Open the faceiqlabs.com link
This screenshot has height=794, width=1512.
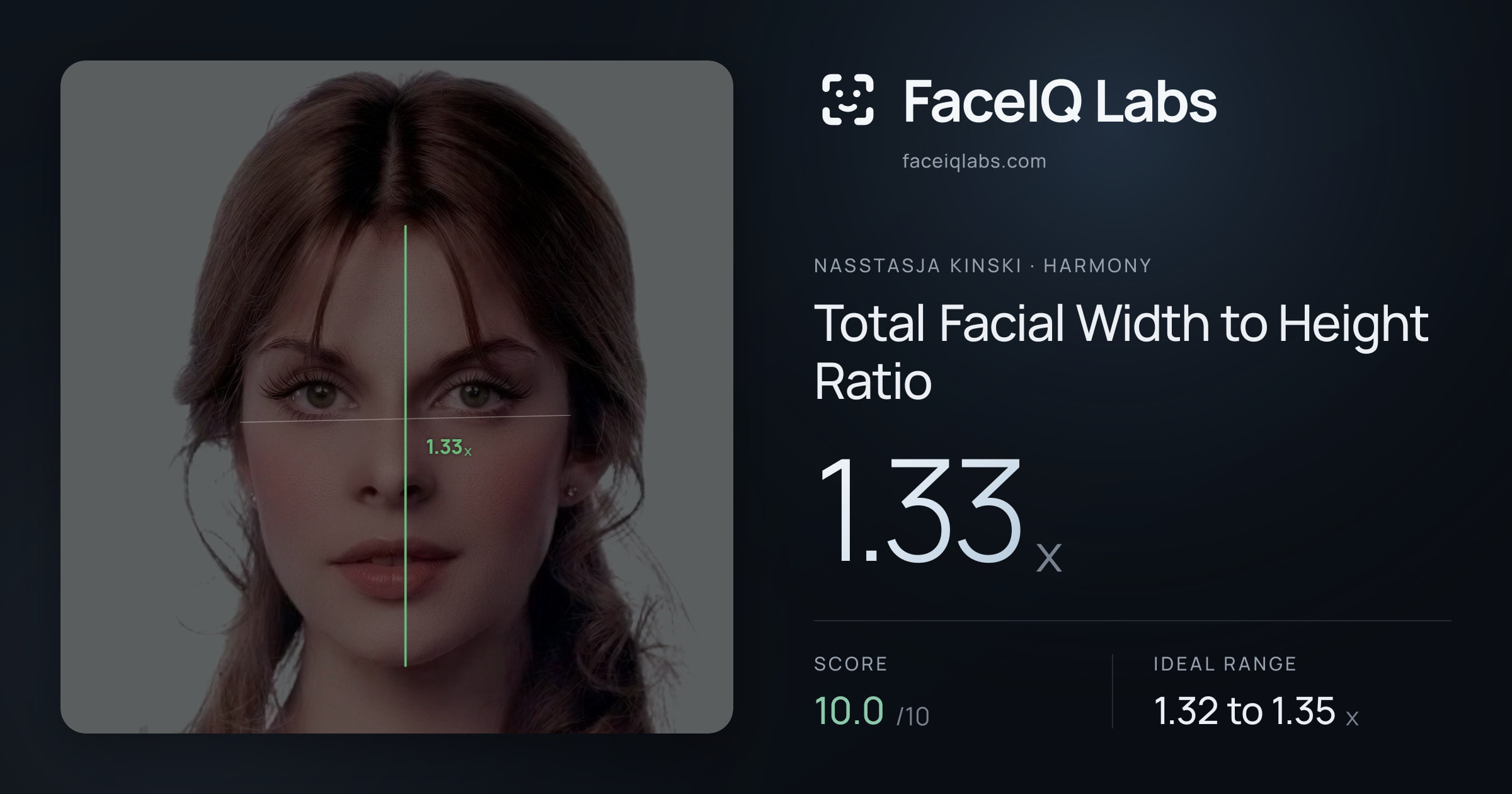coord(974,161)
